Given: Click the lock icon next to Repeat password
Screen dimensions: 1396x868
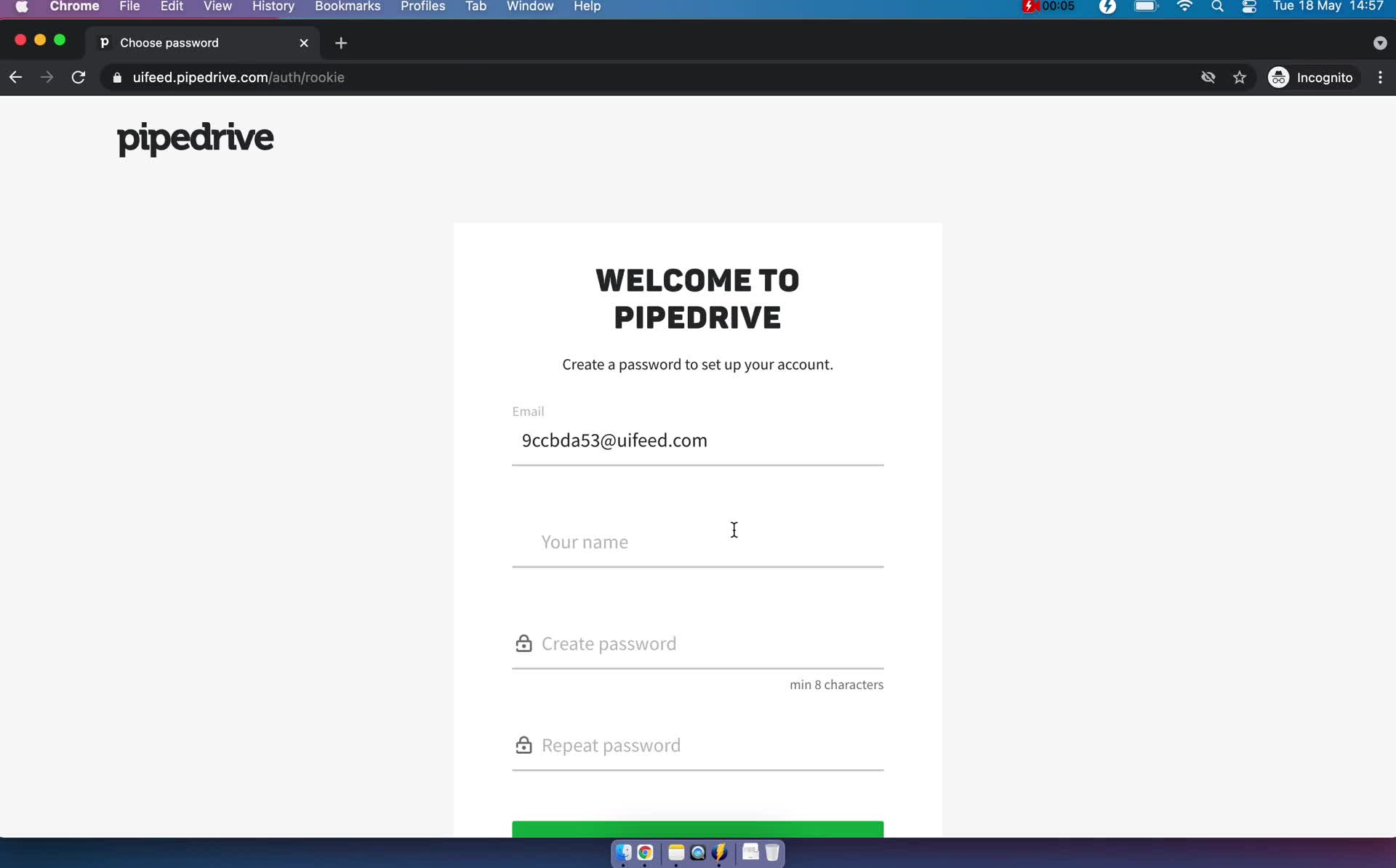Looking at the screenshot, I should pos(524,744).
